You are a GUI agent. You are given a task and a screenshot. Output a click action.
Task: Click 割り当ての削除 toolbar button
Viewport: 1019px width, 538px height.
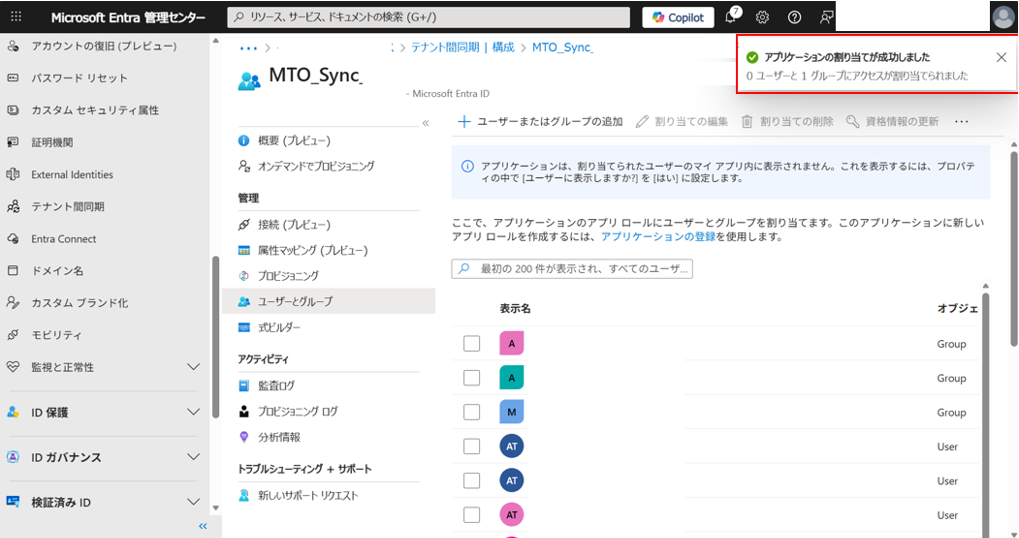click(787, 122)
